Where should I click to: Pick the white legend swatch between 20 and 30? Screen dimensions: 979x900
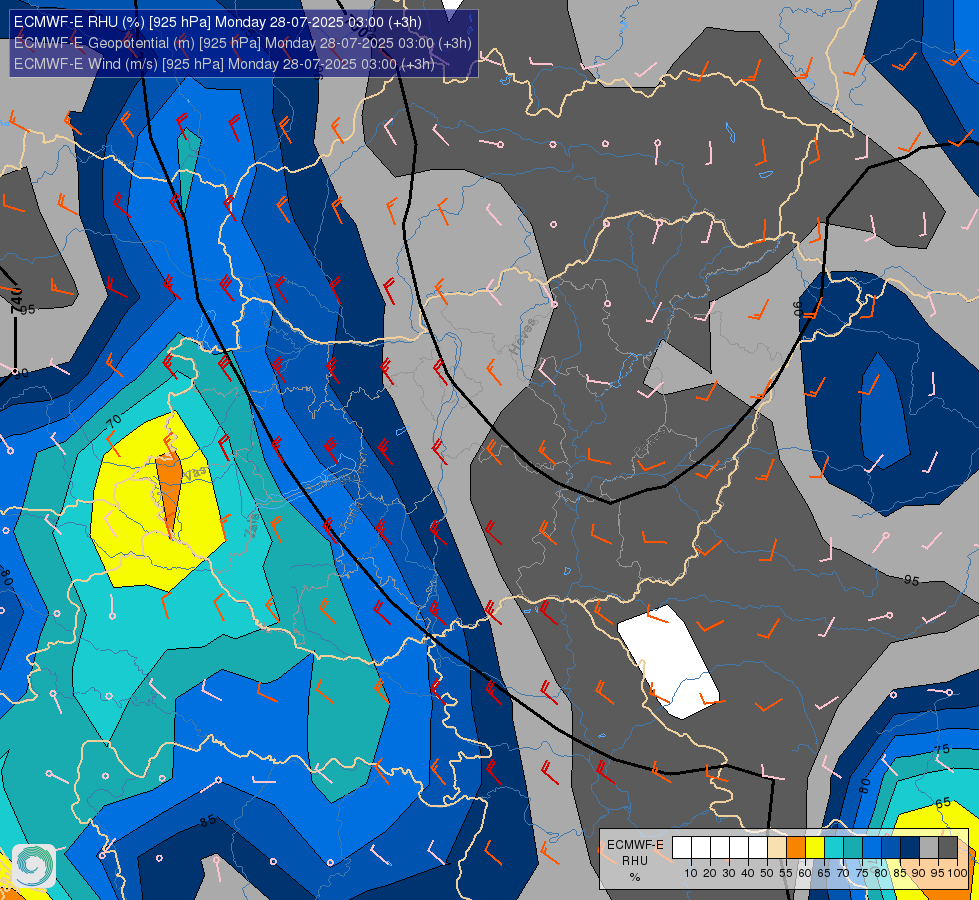click(720, 848)
